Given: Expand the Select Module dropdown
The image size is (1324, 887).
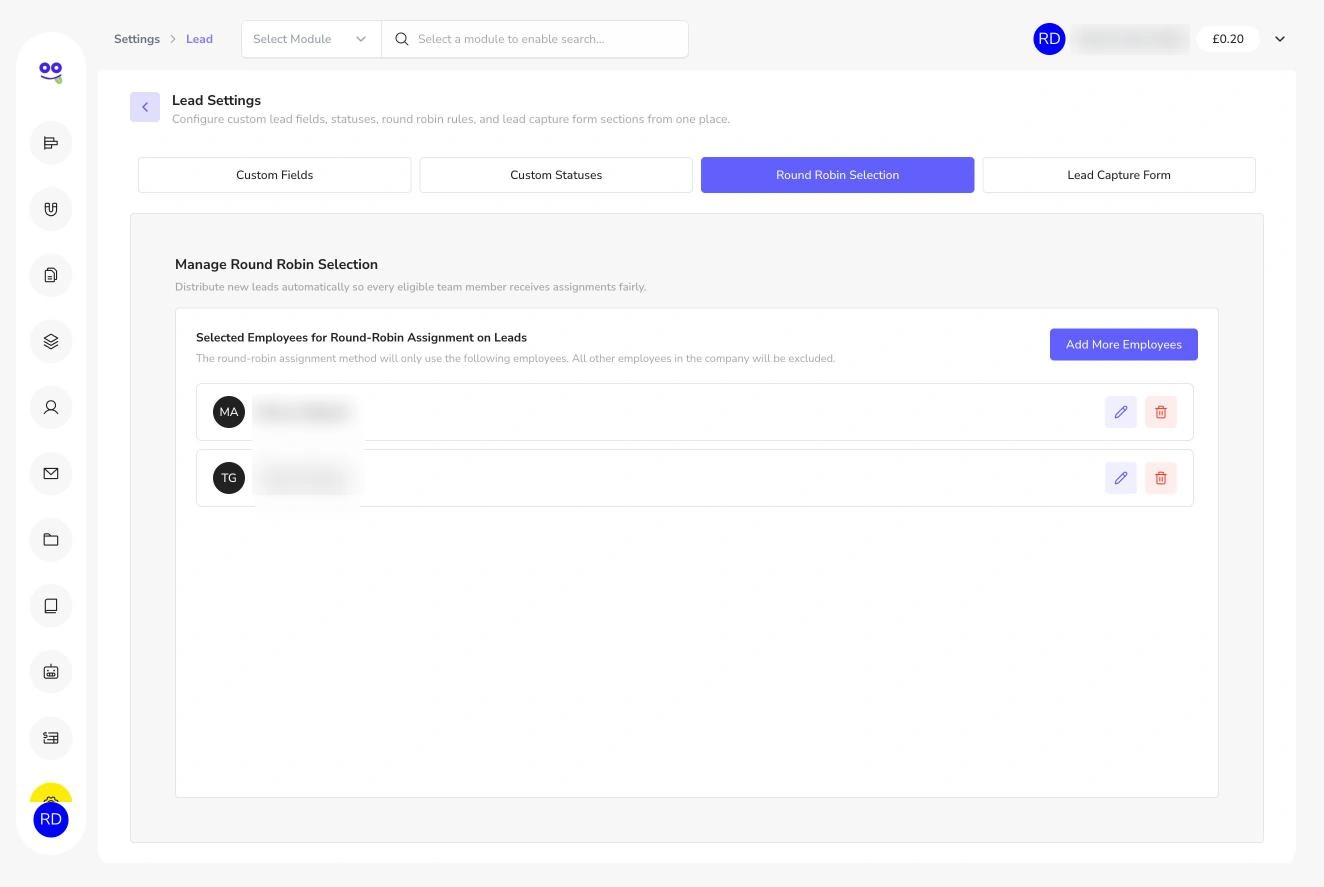Looking at the screenshot, I should [x=311, y=39].
